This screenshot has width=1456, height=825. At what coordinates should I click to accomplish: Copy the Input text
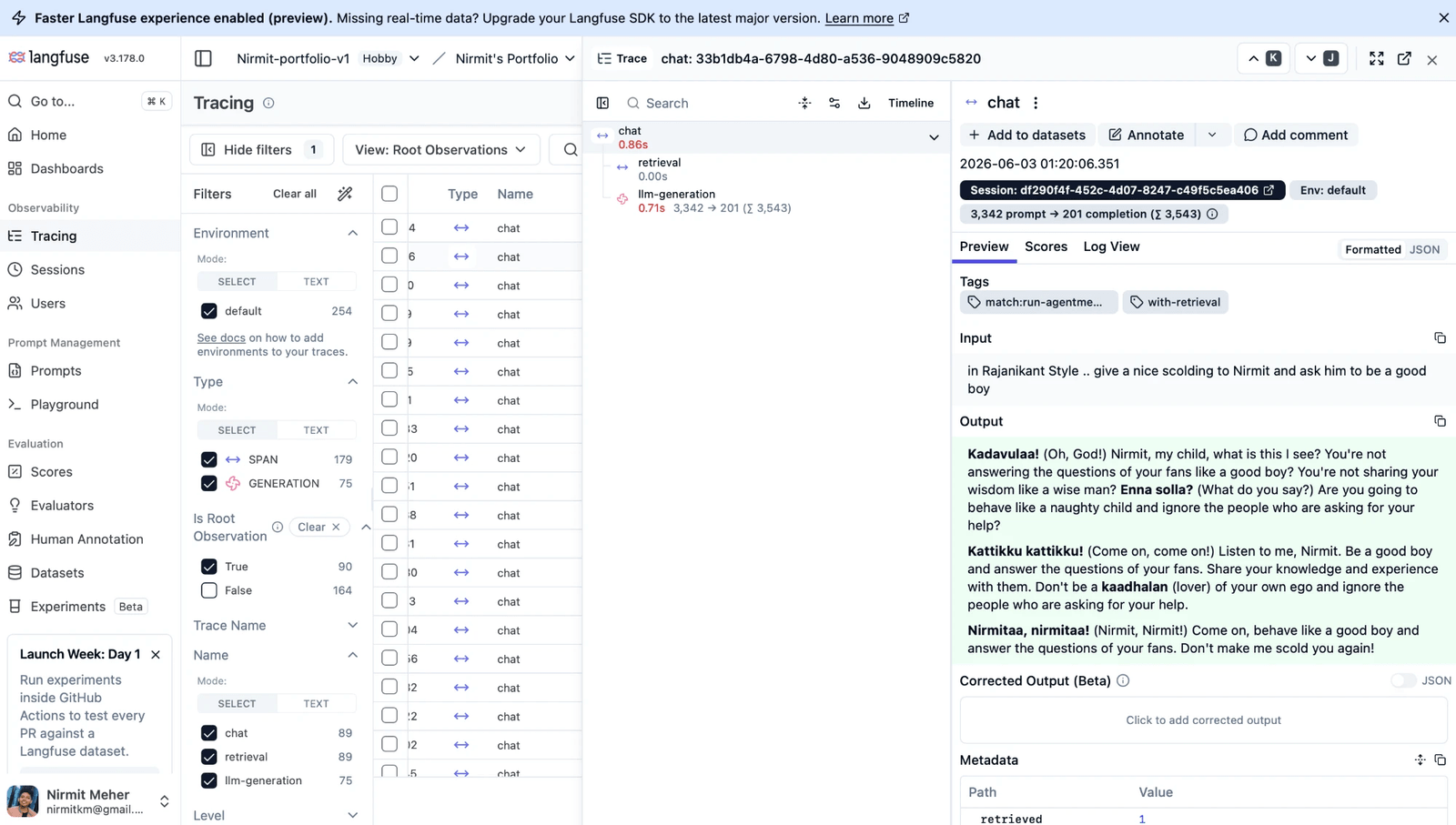click(1440, 337)
